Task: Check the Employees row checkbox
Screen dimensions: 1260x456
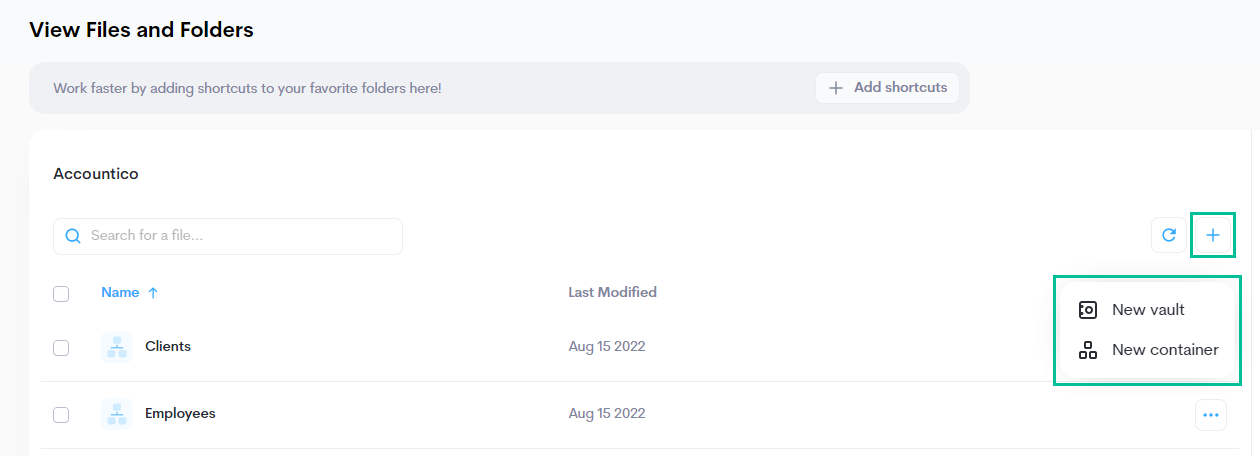Action: (x=61, y=415)
